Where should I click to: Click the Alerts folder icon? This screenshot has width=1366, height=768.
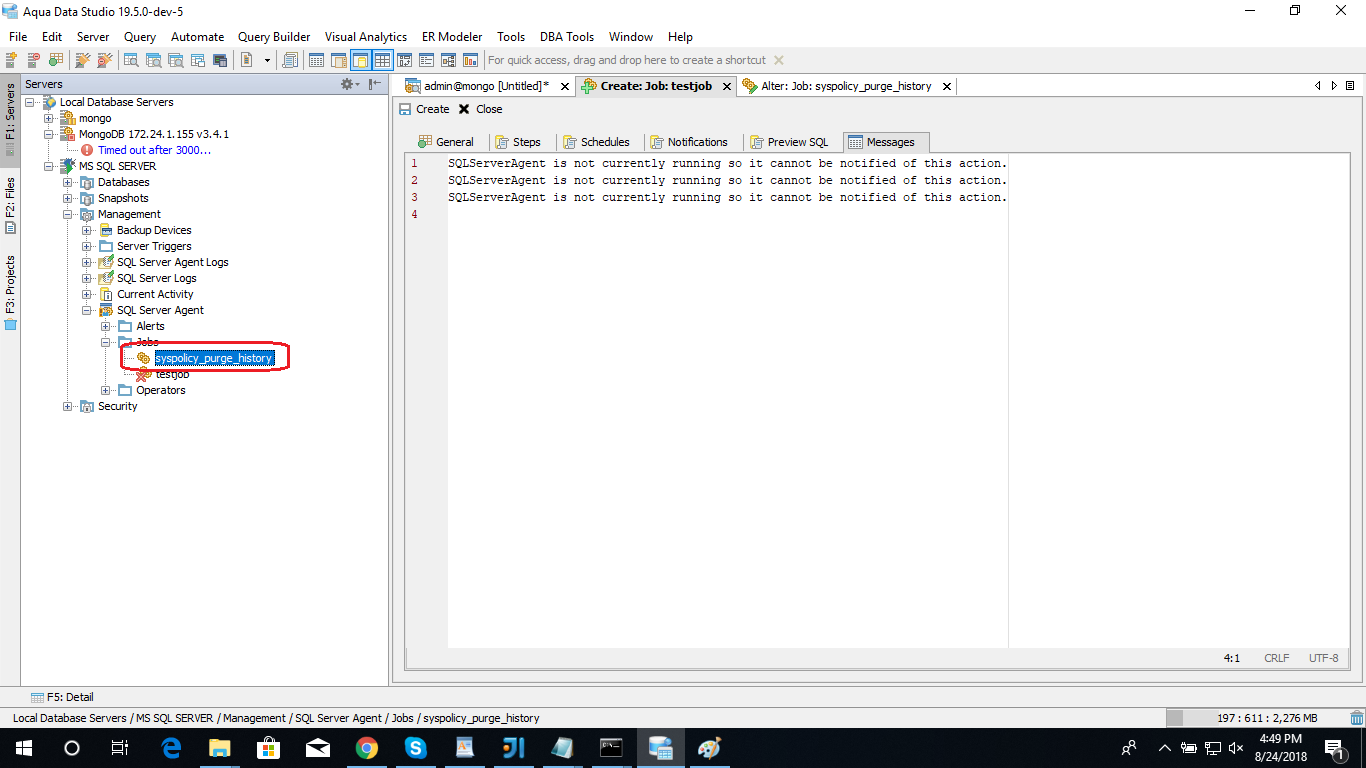click(125, 326)
